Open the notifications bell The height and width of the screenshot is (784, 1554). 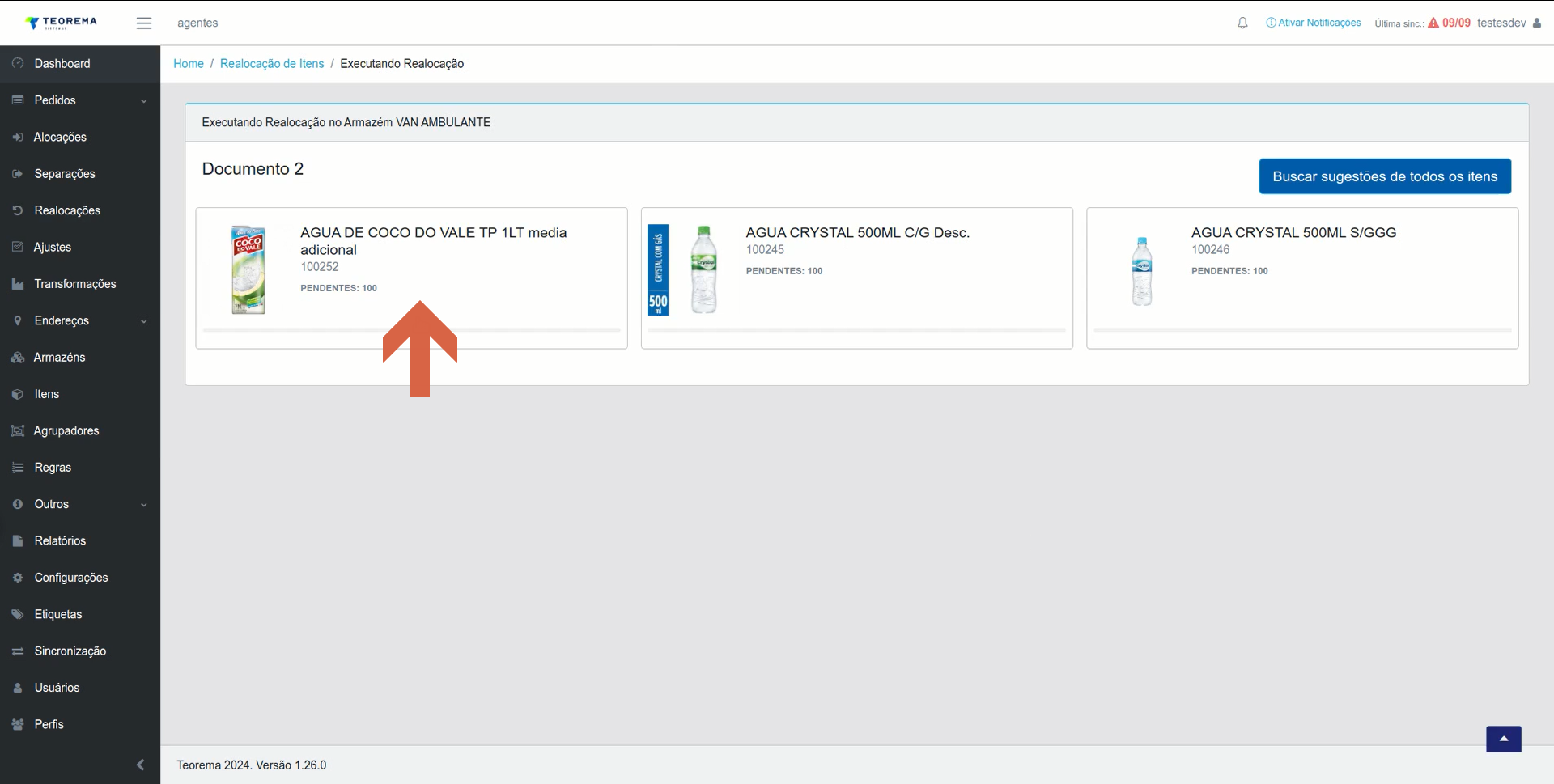click(1242, 23)
